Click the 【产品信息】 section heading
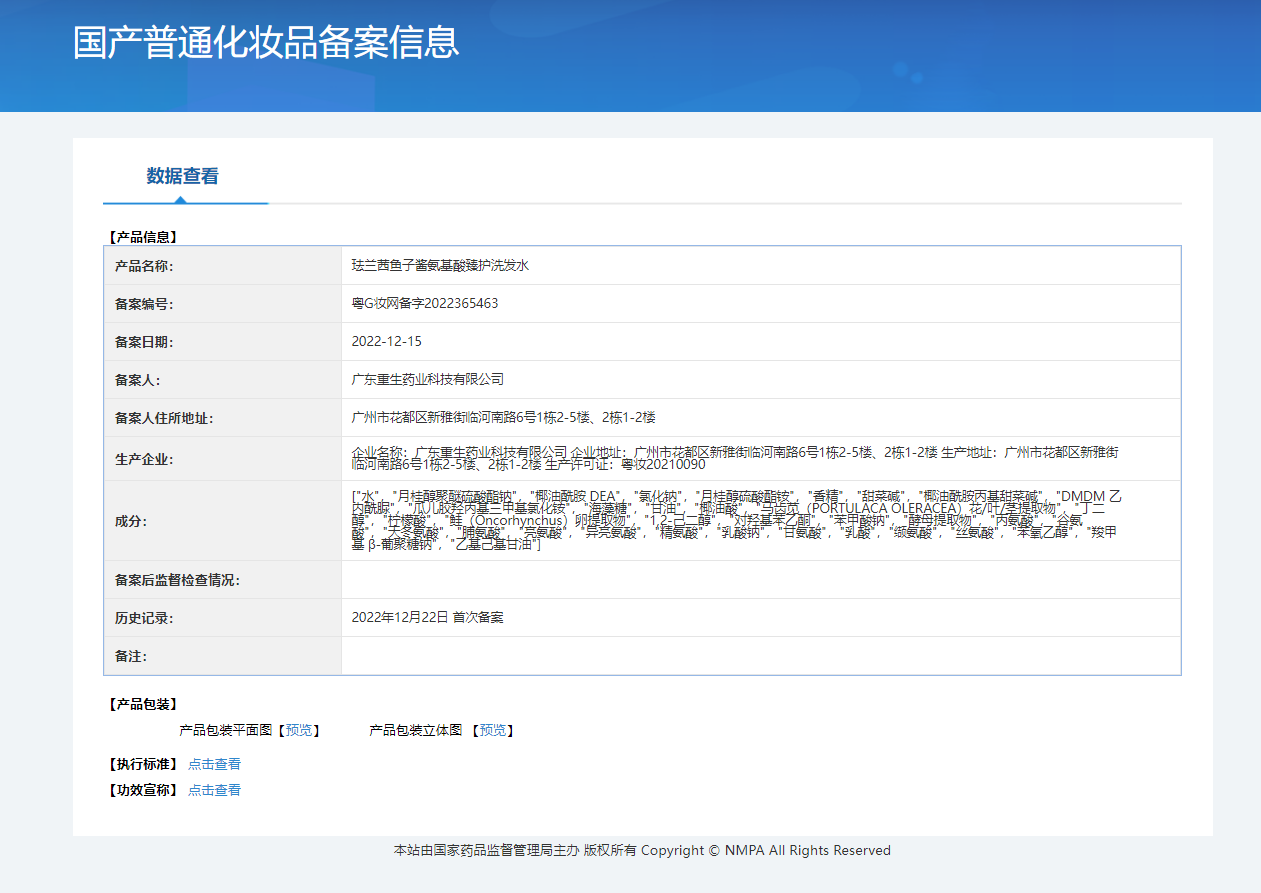1261x893 pixels. [x=142, y=237]
